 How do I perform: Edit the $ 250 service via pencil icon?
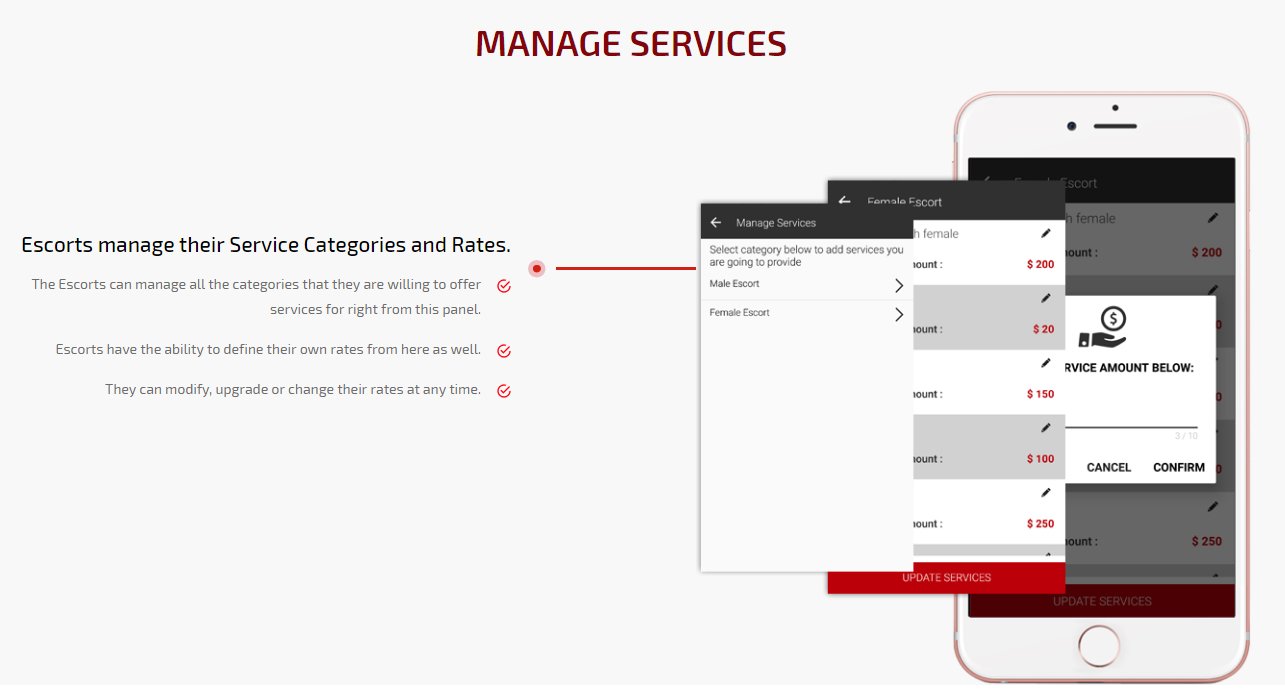(x=1046, y=492)
